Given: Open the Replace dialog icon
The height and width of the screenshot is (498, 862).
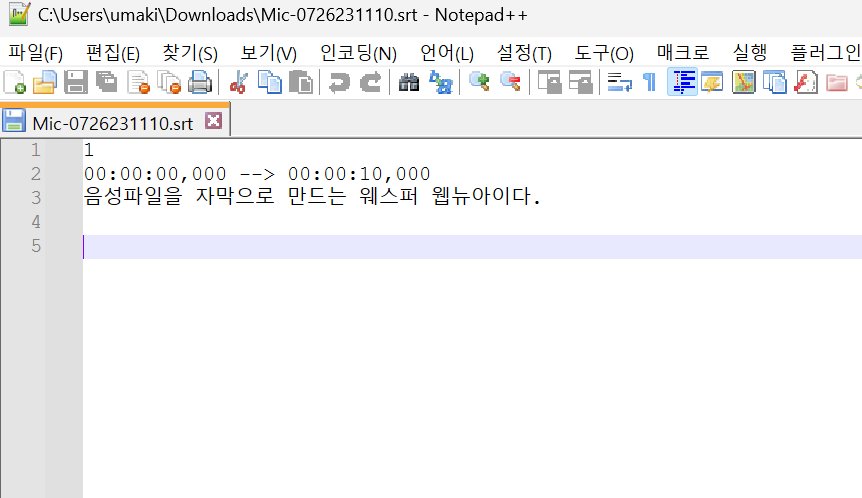Looking at the screenshot, I should coord(440,82).
